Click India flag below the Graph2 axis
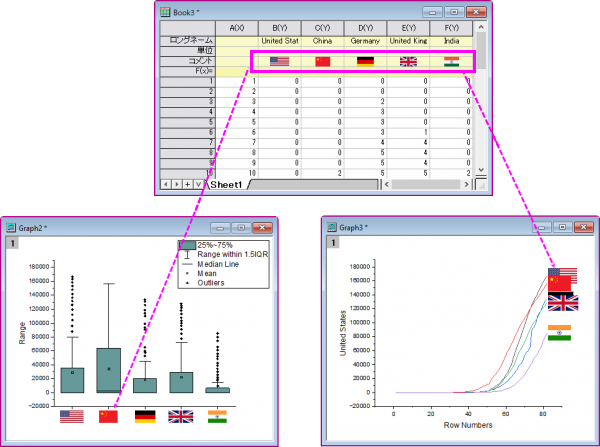The width and height of the screenshot is (600, 447). click(217, 416)
